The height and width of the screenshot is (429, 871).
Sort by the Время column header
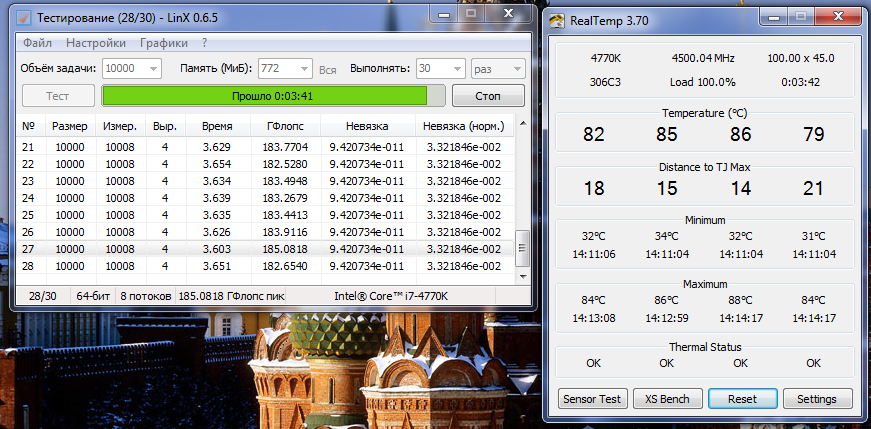[x=218, y=126]
